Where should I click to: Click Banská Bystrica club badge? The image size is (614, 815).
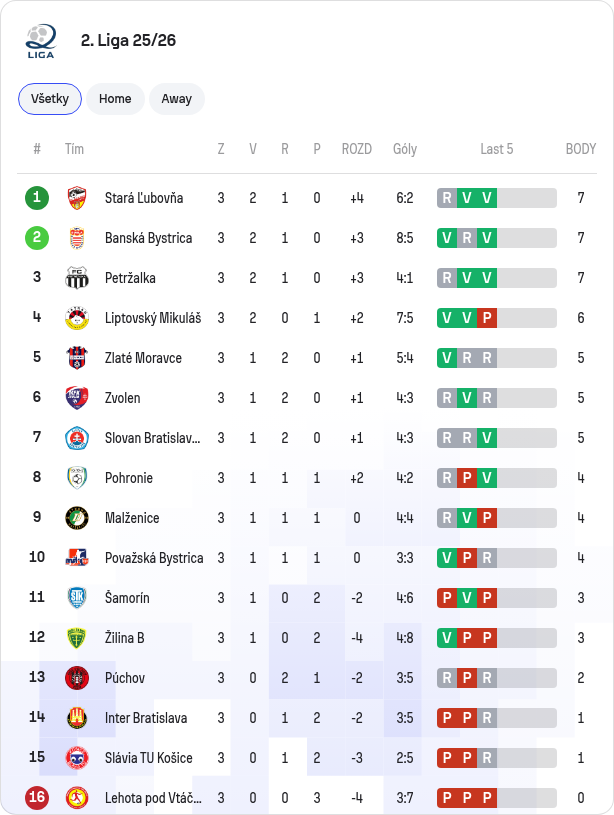click(77, 238)
